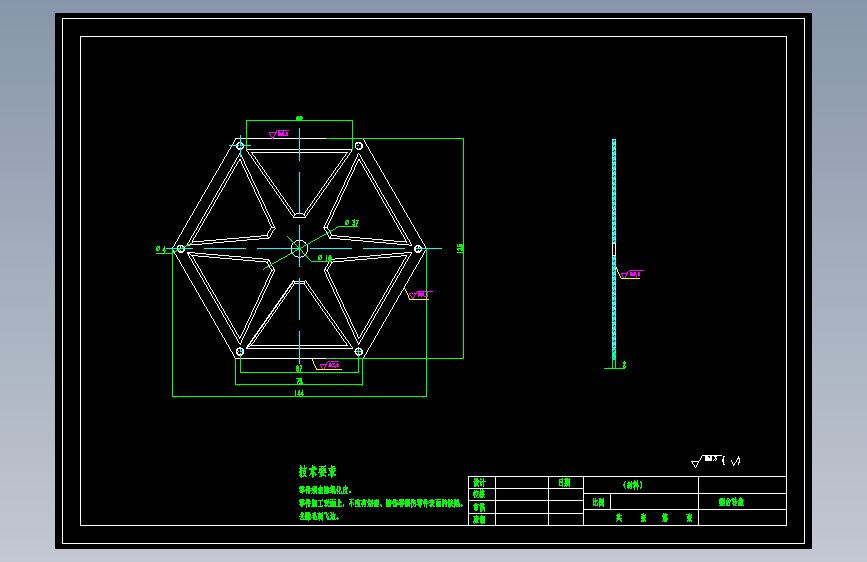The width and height of the screenshot is (867, 562).
Task: Click the Ø 16 center hole dimension label
Action: pyautogui.click(x=325, y=258)
